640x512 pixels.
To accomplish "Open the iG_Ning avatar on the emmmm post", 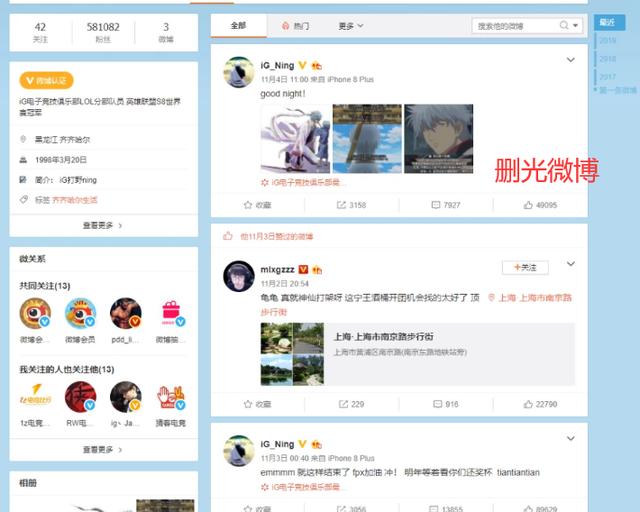I will (x=239, y=451).
